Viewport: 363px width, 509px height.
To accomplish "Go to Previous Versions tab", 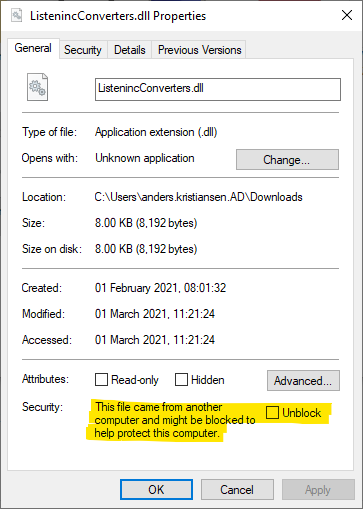I will pos(199,50).
